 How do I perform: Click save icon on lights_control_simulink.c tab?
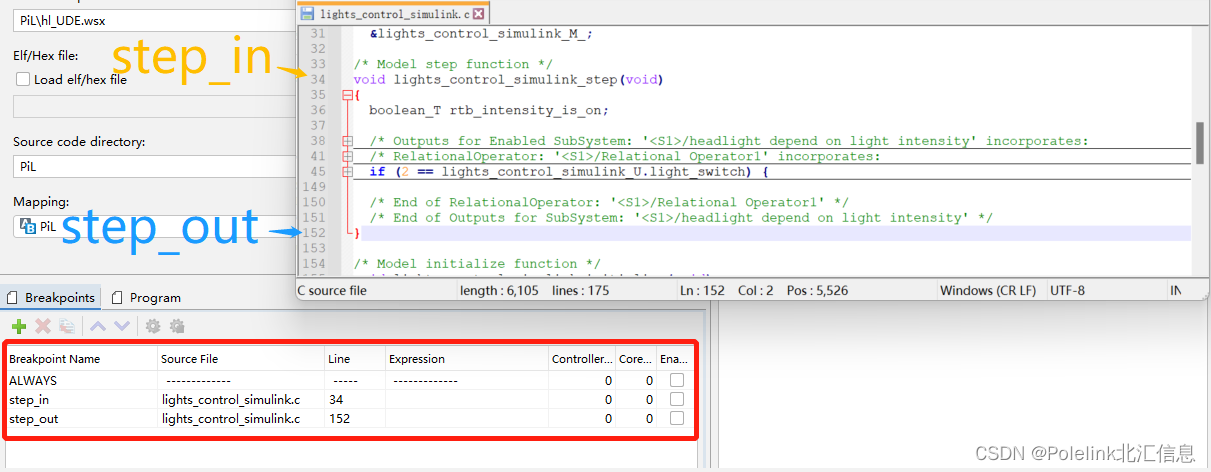click(x=308, y=14)
